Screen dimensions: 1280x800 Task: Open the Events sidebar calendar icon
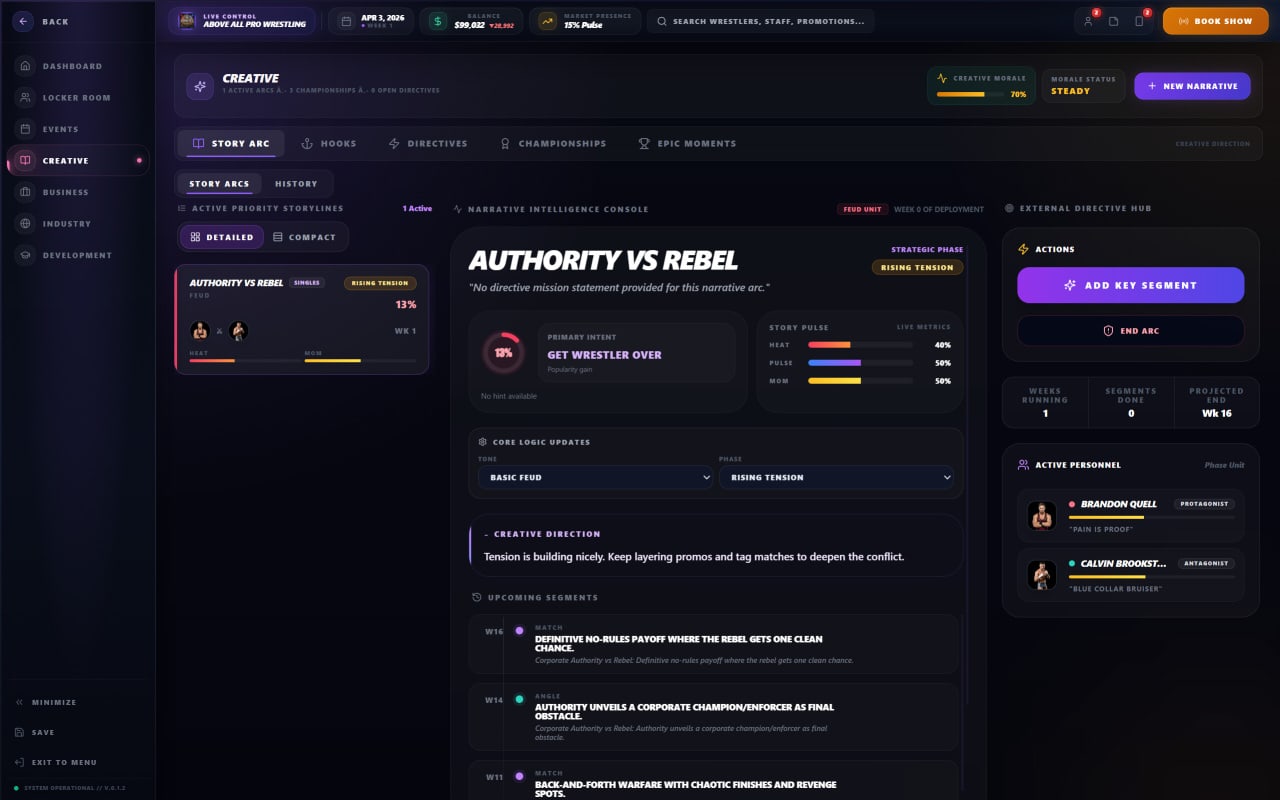(x=25, y=129)
